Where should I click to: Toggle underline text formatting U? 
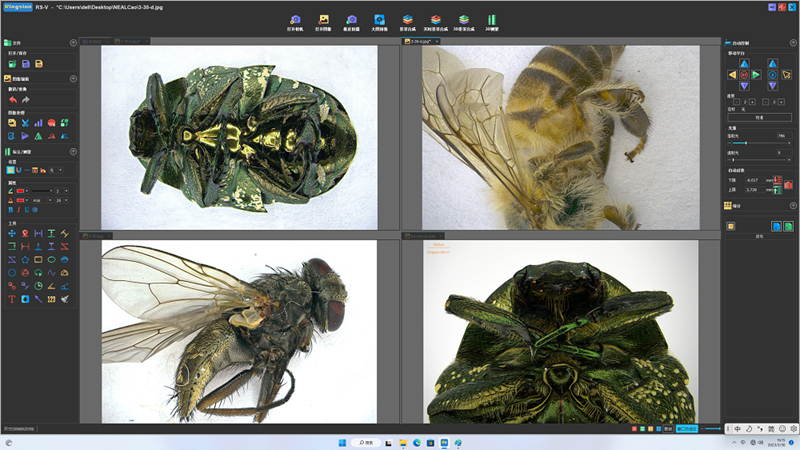tap(27, 210)
